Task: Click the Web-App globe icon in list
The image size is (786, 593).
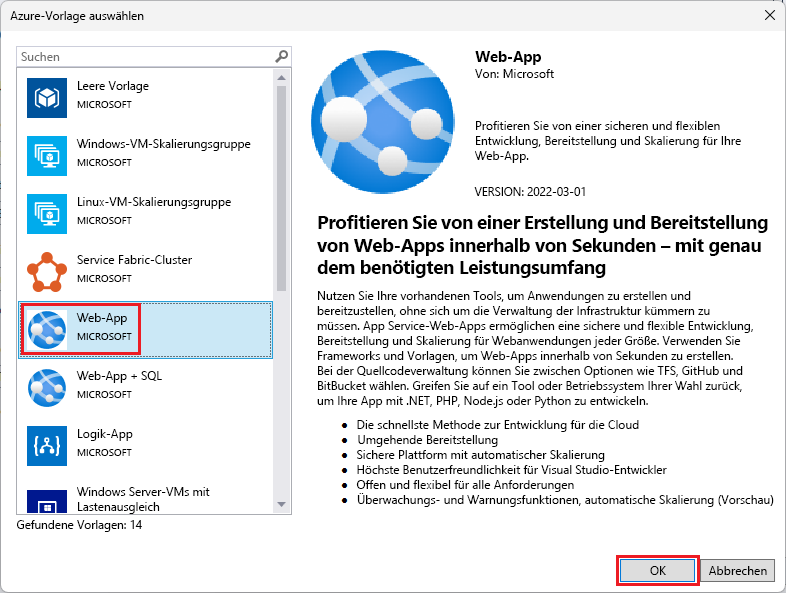Action: coord(47,330)
